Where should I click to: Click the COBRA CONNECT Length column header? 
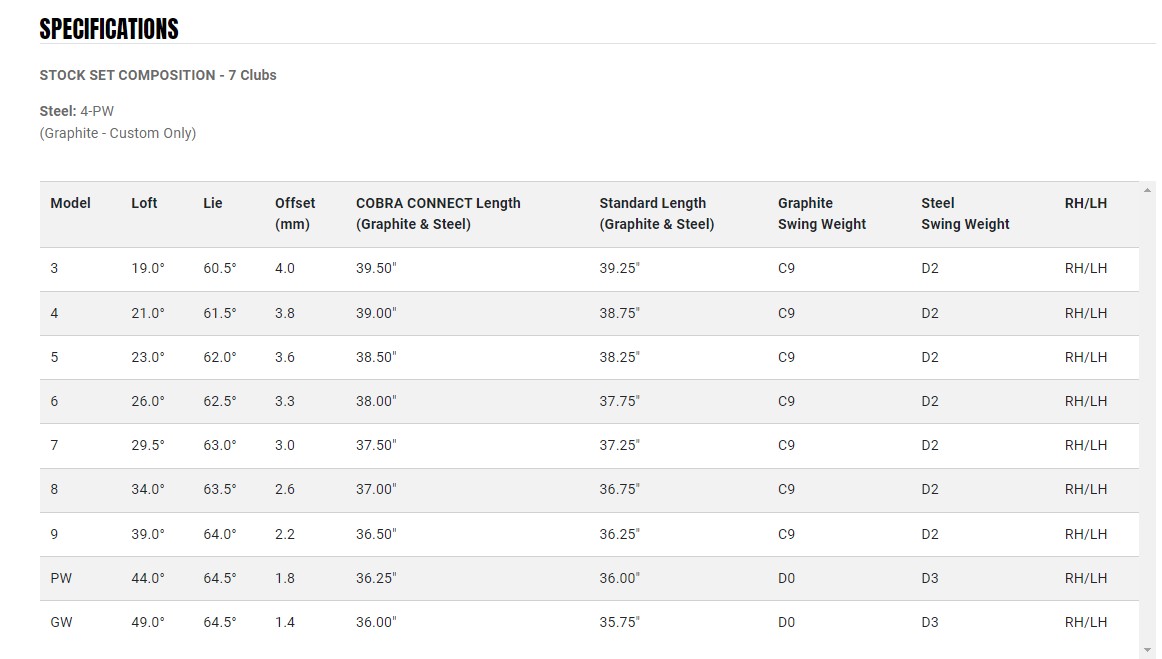(438, 213)
